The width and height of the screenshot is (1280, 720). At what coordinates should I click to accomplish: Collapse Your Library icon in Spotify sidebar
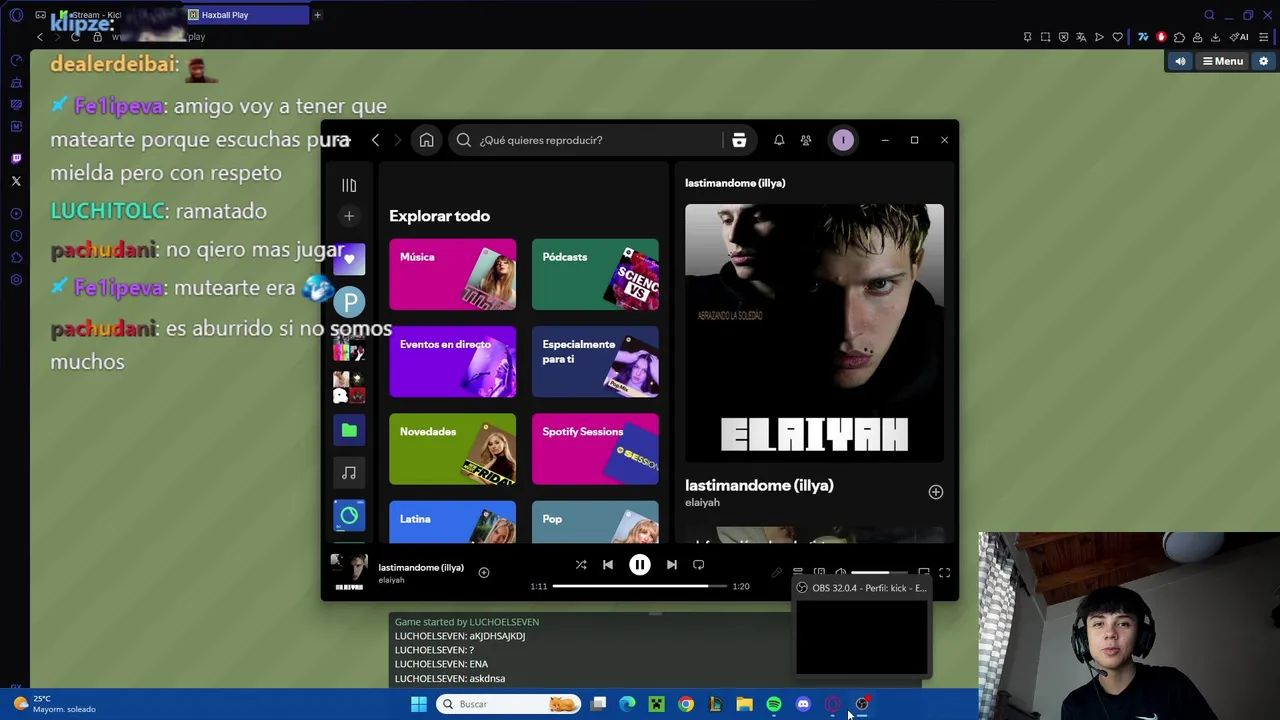tap(349, 185)
